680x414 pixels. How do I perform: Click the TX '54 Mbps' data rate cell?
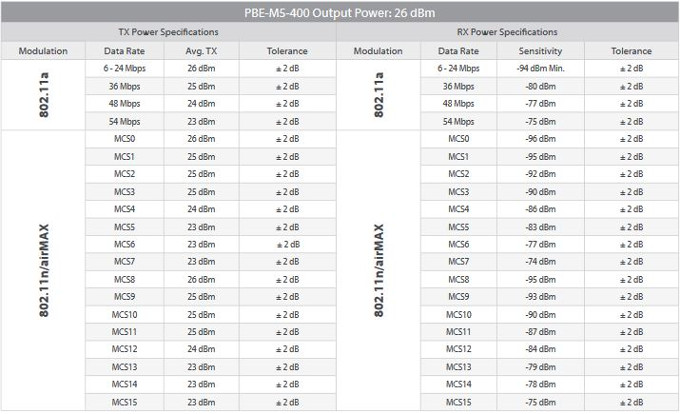coord(124,121)
